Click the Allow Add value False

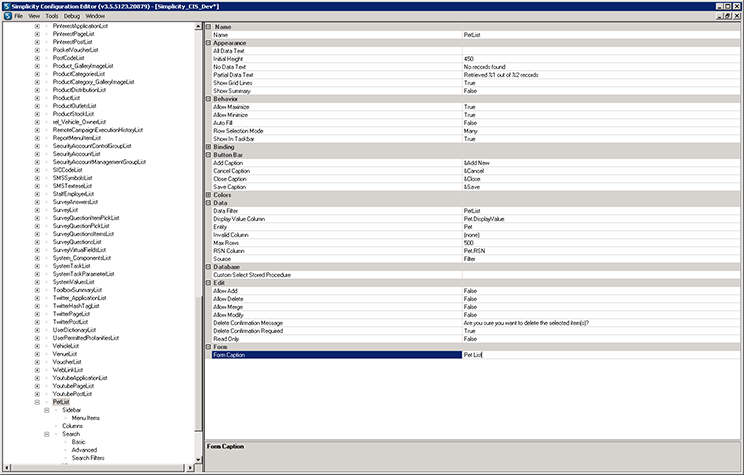pos(601,291)
